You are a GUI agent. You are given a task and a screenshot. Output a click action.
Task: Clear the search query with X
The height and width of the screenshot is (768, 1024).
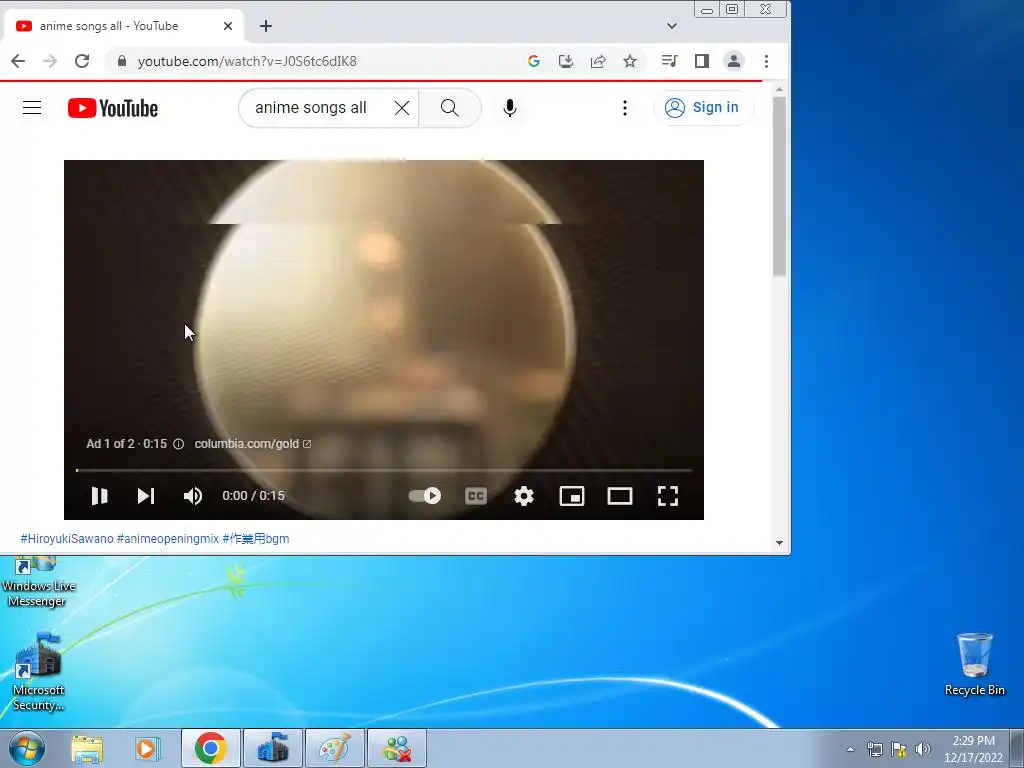click(x=402, y=108)
